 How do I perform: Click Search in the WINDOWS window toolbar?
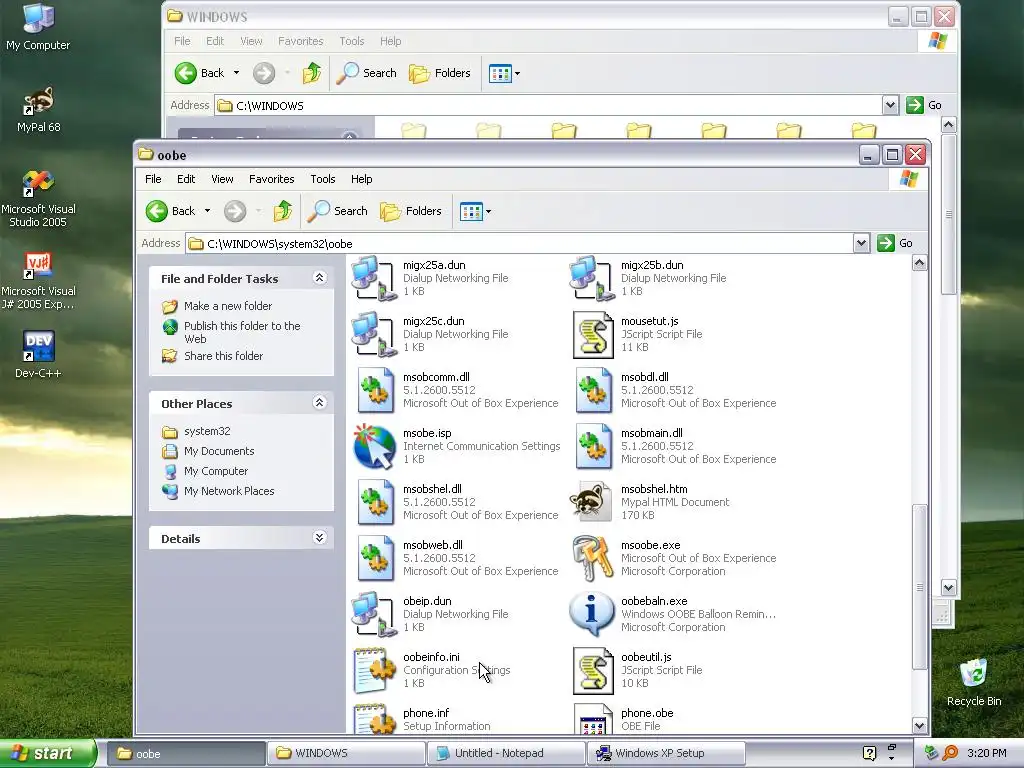tap(366, 73)
